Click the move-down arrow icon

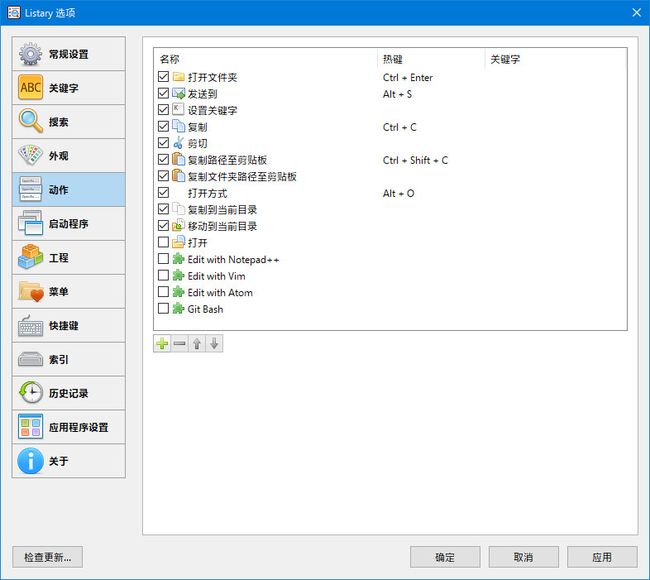[214, 344]
